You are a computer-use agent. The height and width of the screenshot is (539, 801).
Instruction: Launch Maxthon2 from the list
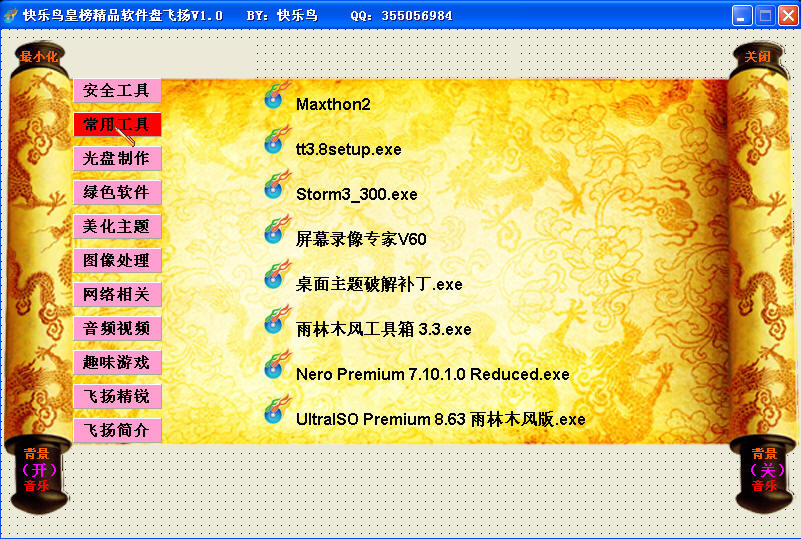[x=333, y=104]
